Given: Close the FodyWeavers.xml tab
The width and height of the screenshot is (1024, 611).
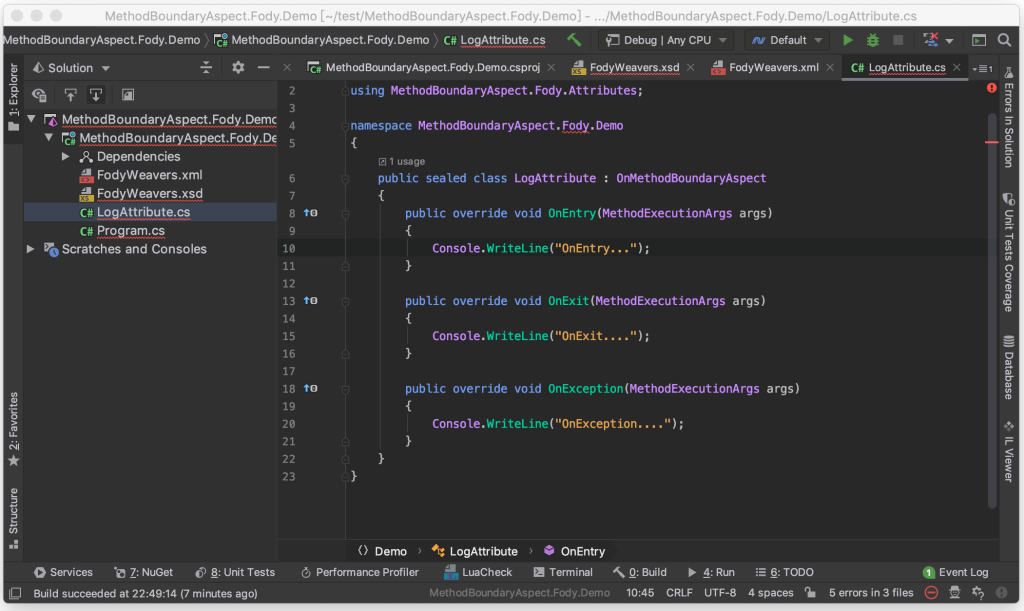Looking at the screenshot, I should (x=829, y=67).
